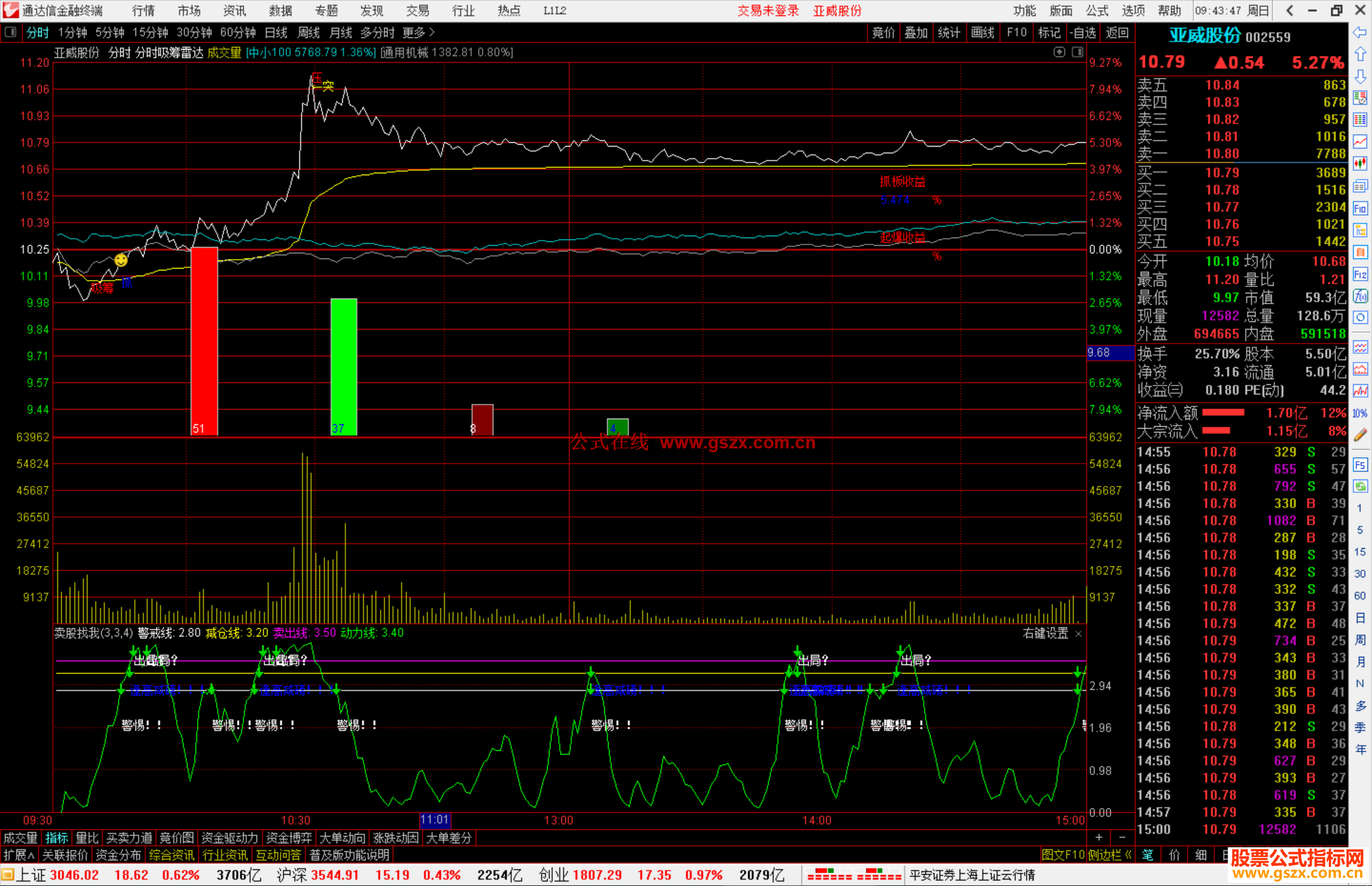Expand the 扩展 panel at bottom left

pos(18,855)
